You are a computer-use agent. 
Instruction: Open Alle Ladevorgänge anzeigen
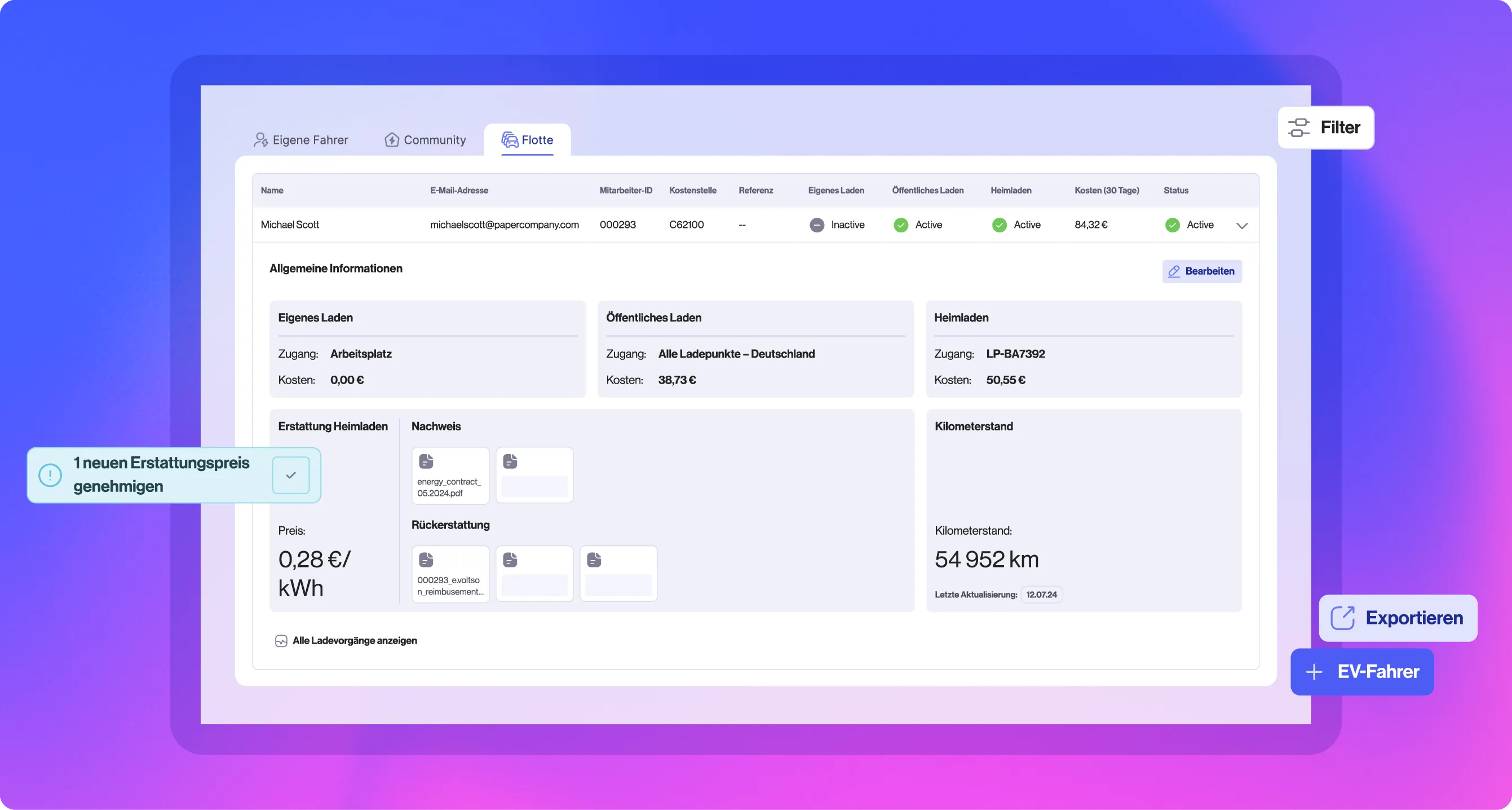[x=354, y=641]
